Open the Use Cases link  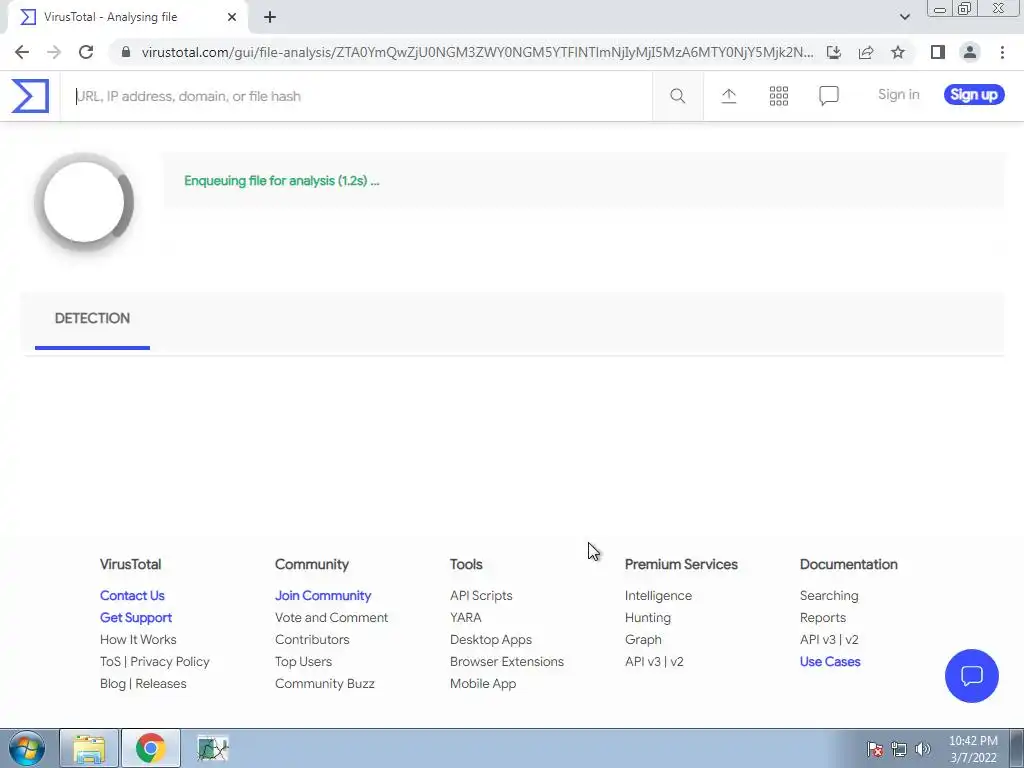click(829, 662)
